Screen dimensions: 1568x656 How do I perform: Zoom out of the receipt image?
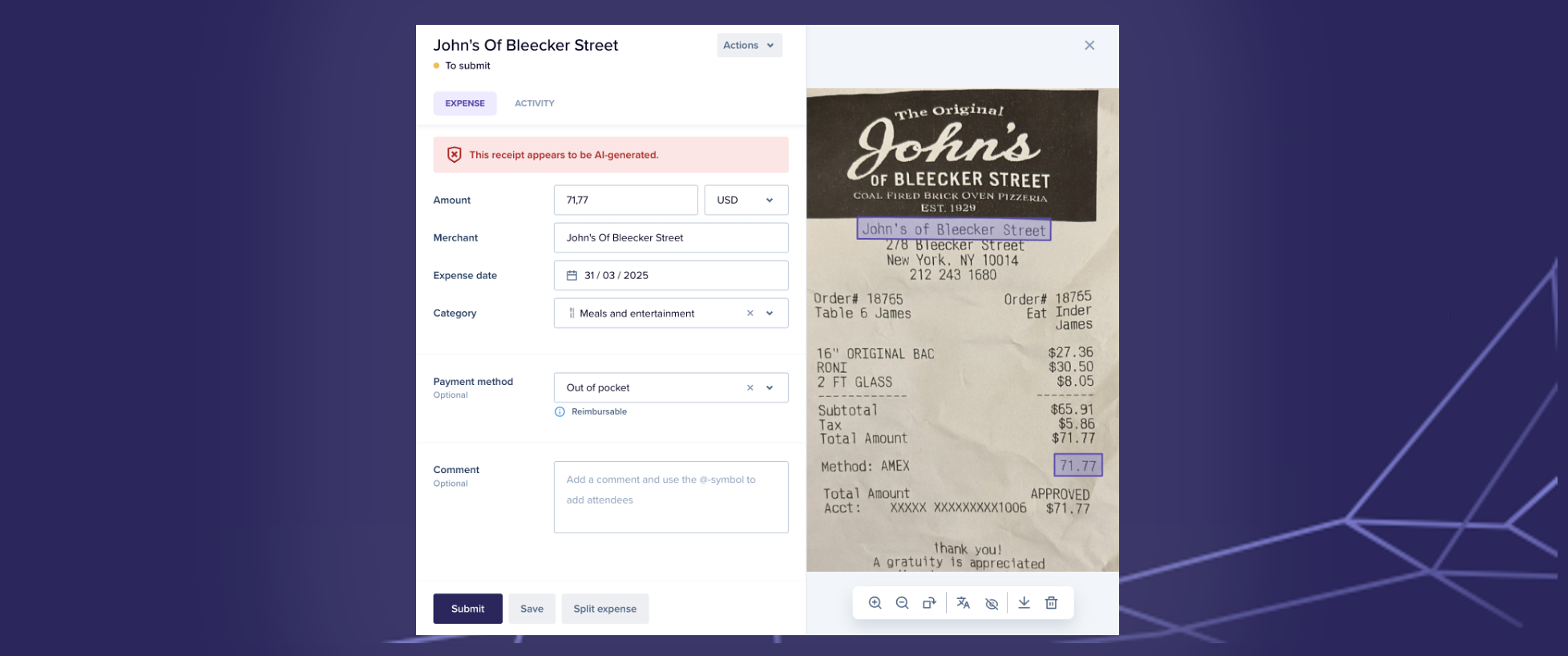pyautogui.click(x=902, y=603)
